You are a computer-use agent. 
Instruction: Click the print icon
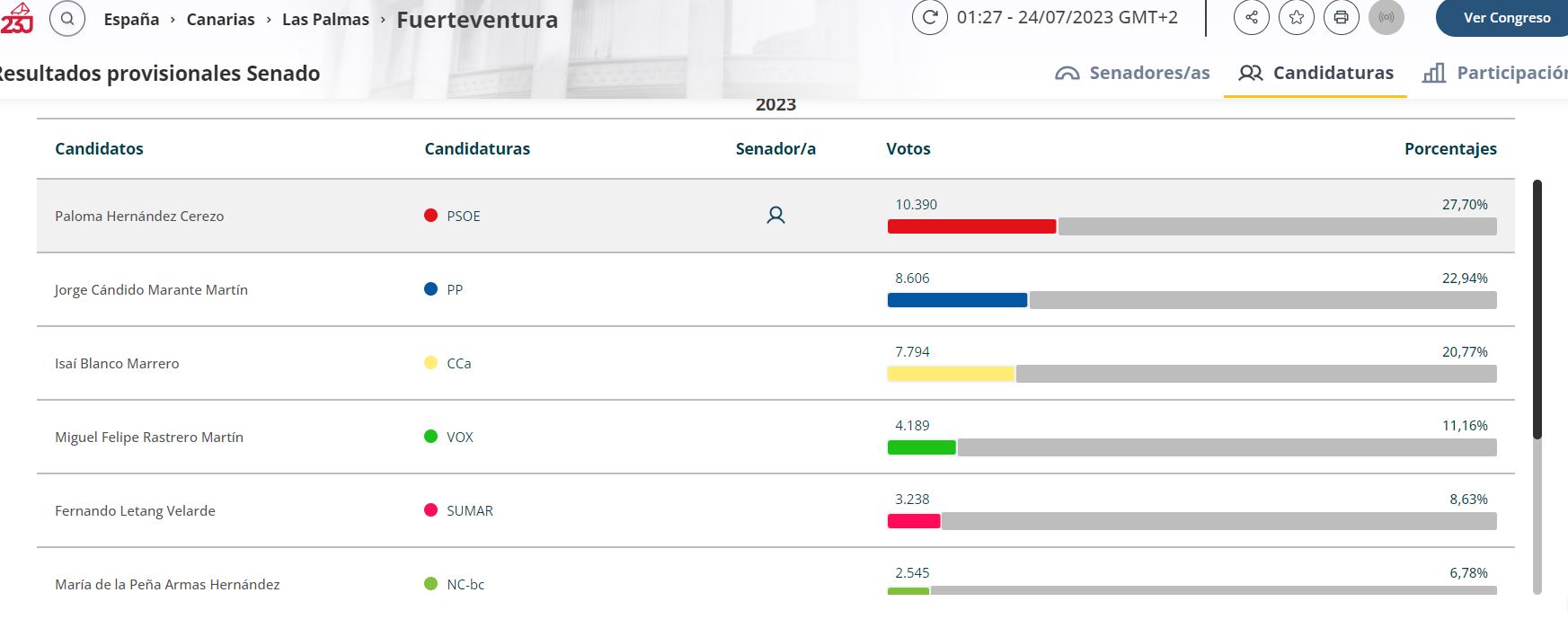(x=1342, y=17)
